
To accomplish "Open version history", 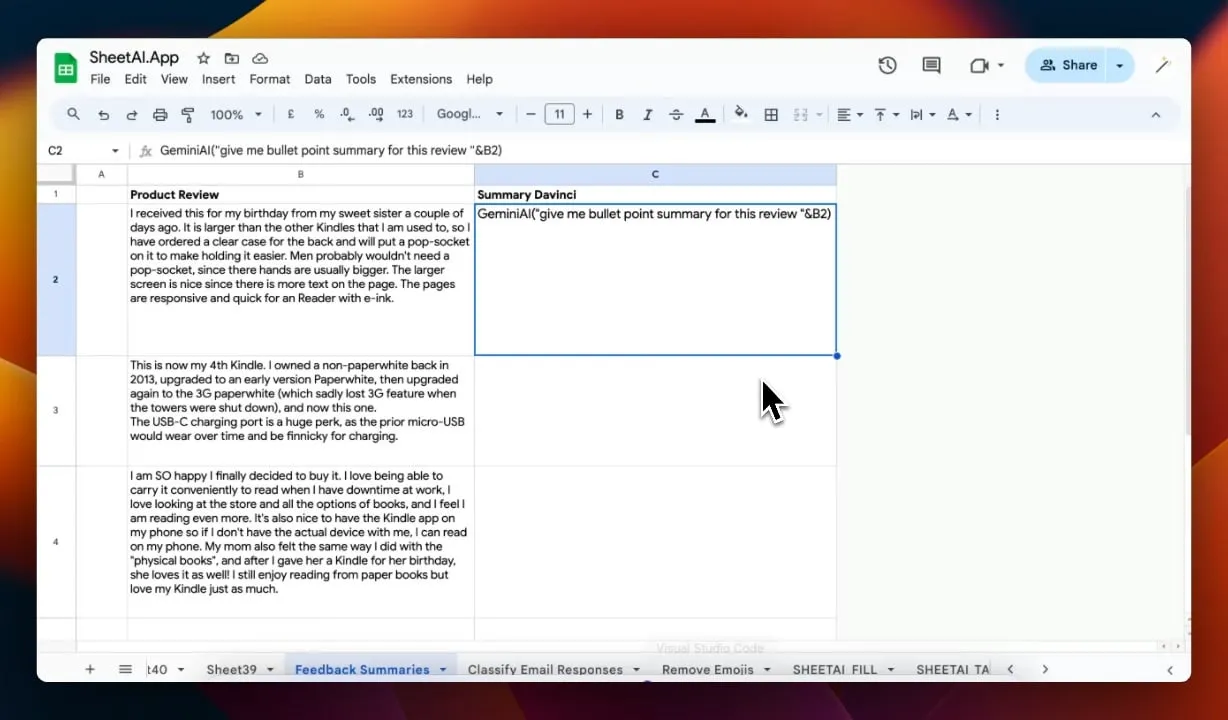I will tap(887, 65).
